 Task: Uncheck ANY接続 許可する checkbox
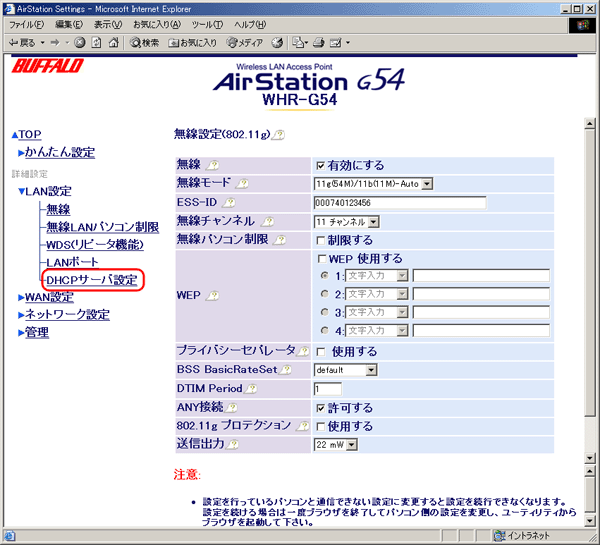pyautogui.click(x=321, y=408)
